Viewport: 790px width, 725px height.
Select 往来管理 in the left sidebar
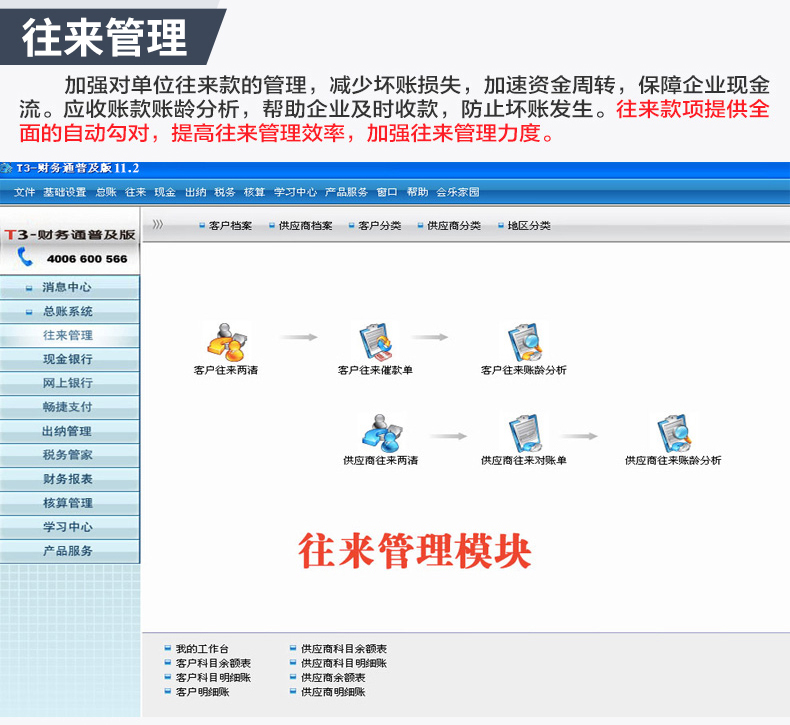coord(70,335)
